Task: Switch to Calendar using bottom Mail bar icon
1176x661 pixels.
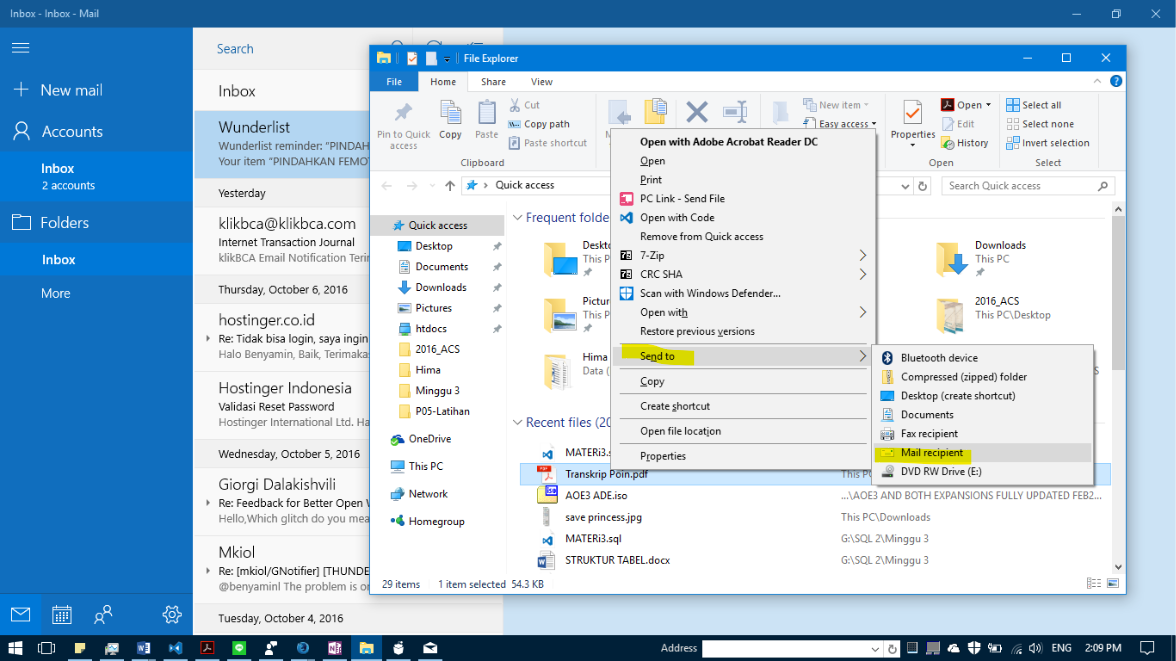Action: click(x=62, y=615)
